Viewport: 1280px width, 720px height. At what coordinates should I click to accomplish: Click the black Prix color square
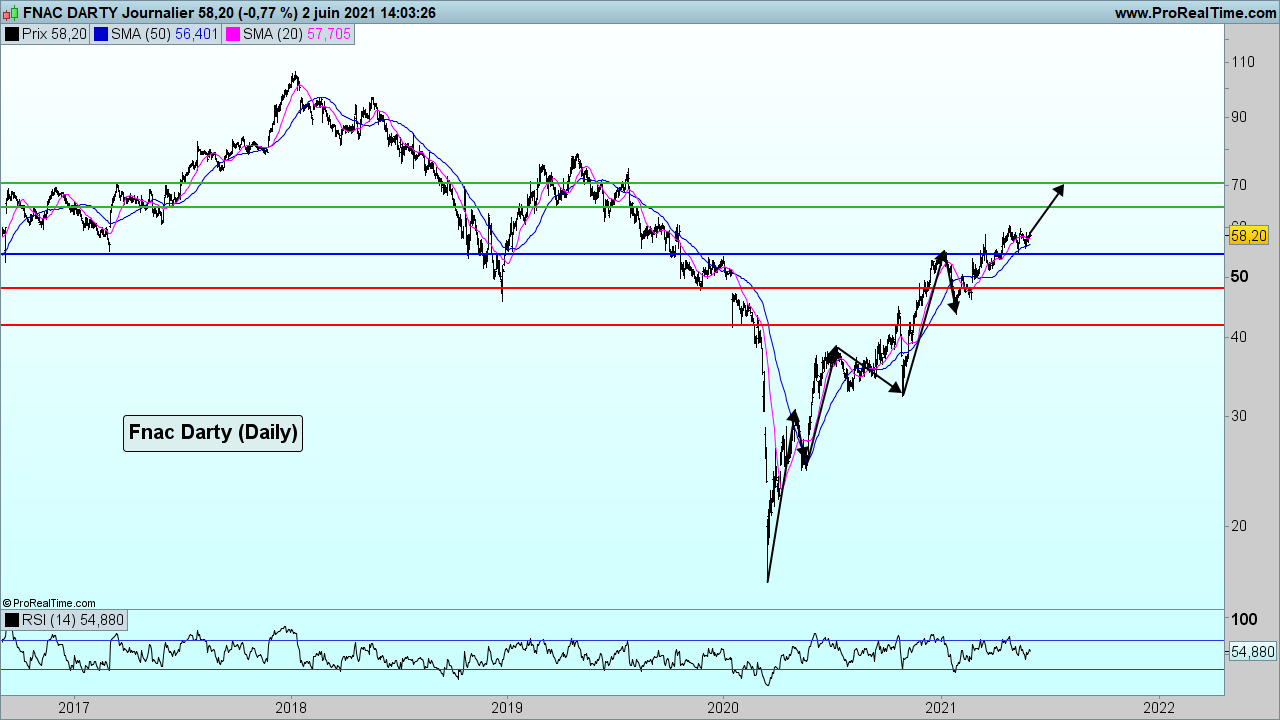coord(12,34)
